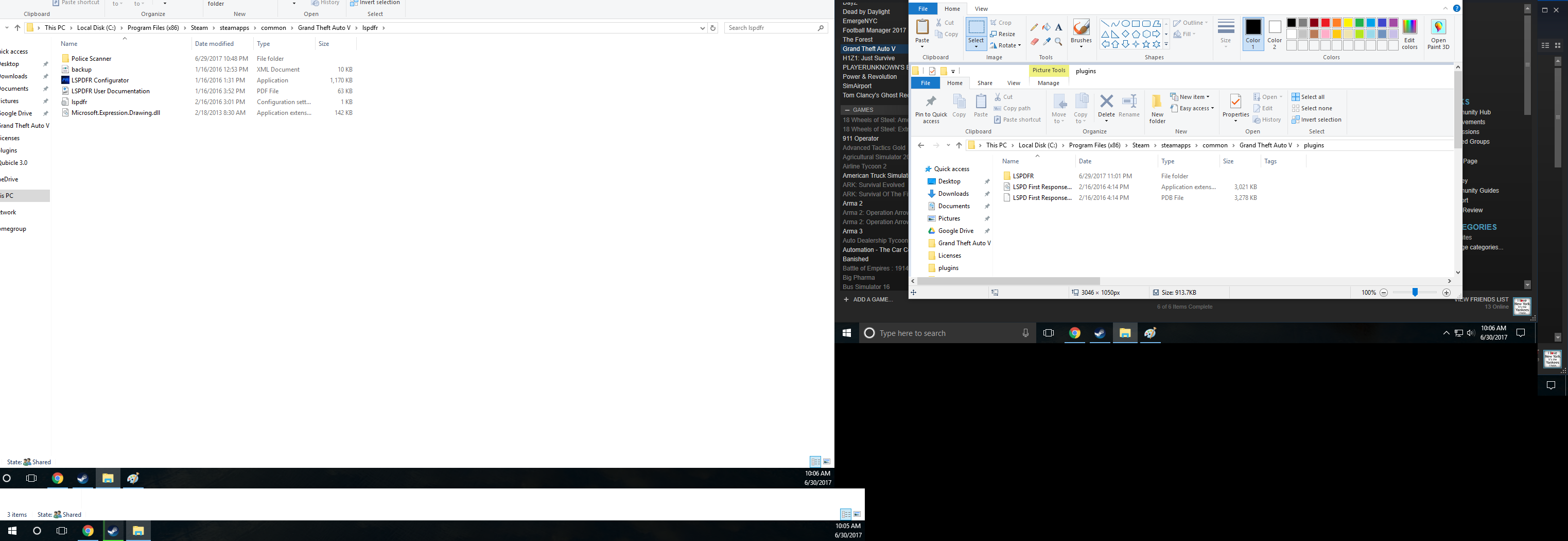Minimize the Paint ribbon with the caret
Image resolution: width=1568 pixels, height=541 pixels.
click(1445, 9)
